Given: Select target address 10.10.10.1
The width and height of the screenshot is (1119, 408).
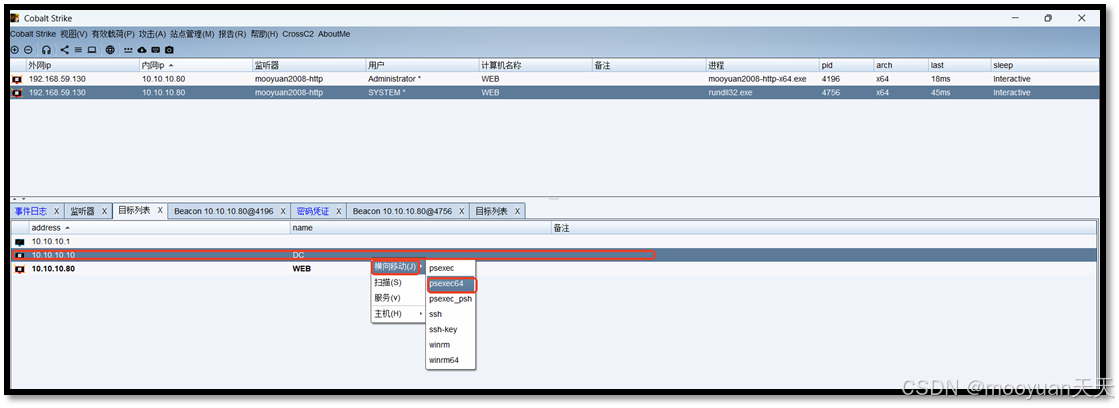Looking at the screenshot, I should pos(51,242).
